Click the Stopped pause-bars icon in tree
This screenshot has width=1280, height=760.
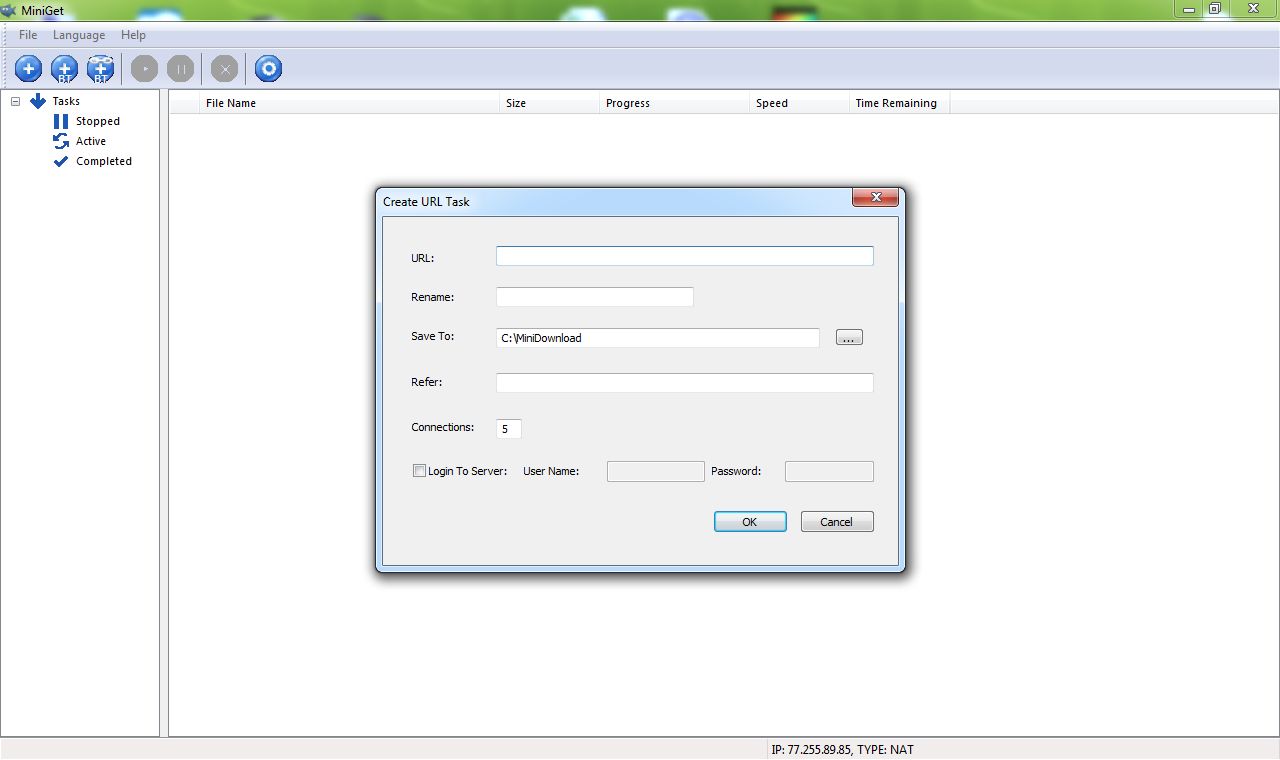tap(61, 121)
